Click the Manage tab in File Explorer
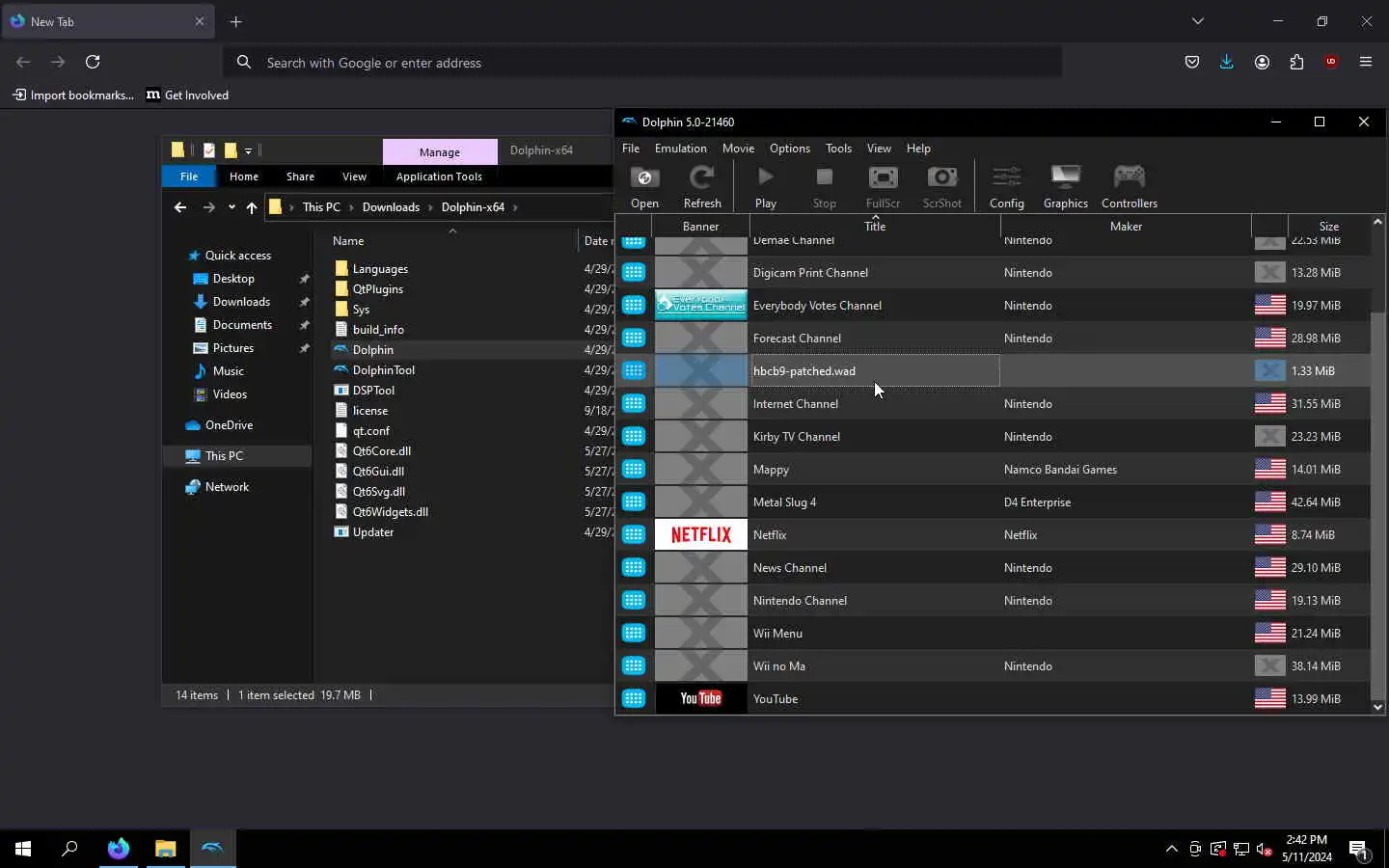 [440, 152]
